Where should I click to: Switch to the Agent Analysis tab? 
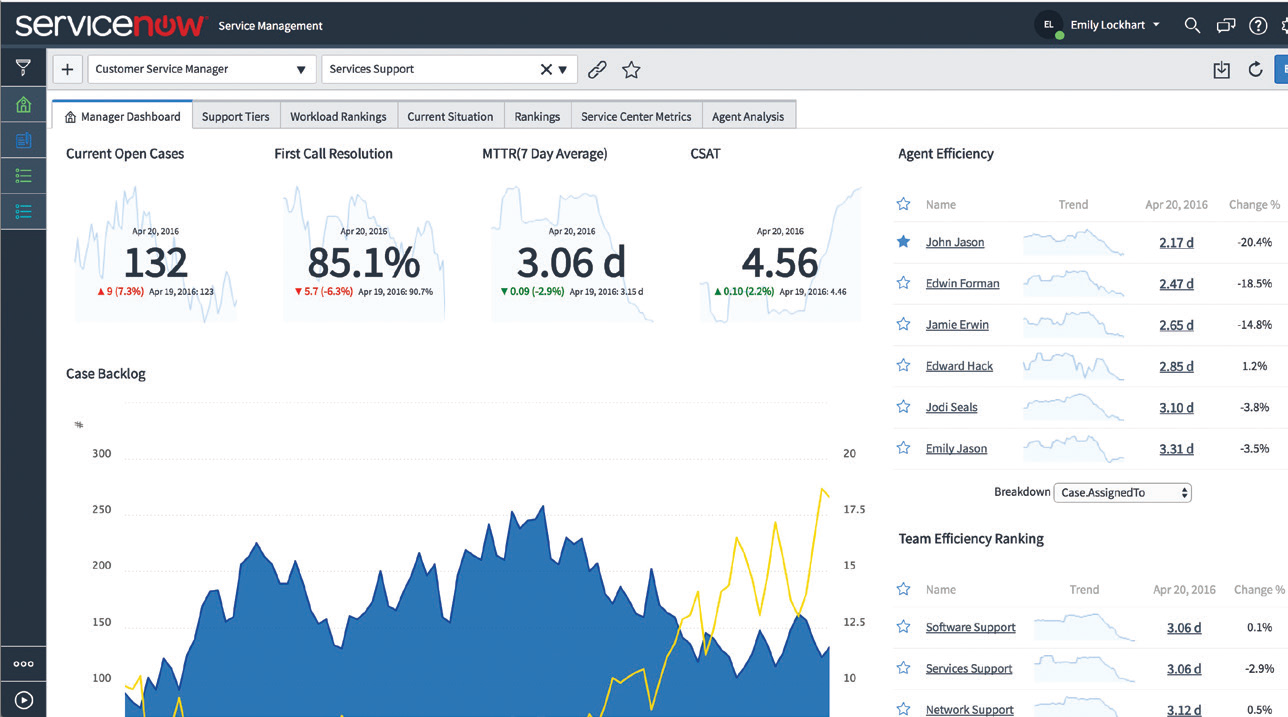[x=748, y=115]
